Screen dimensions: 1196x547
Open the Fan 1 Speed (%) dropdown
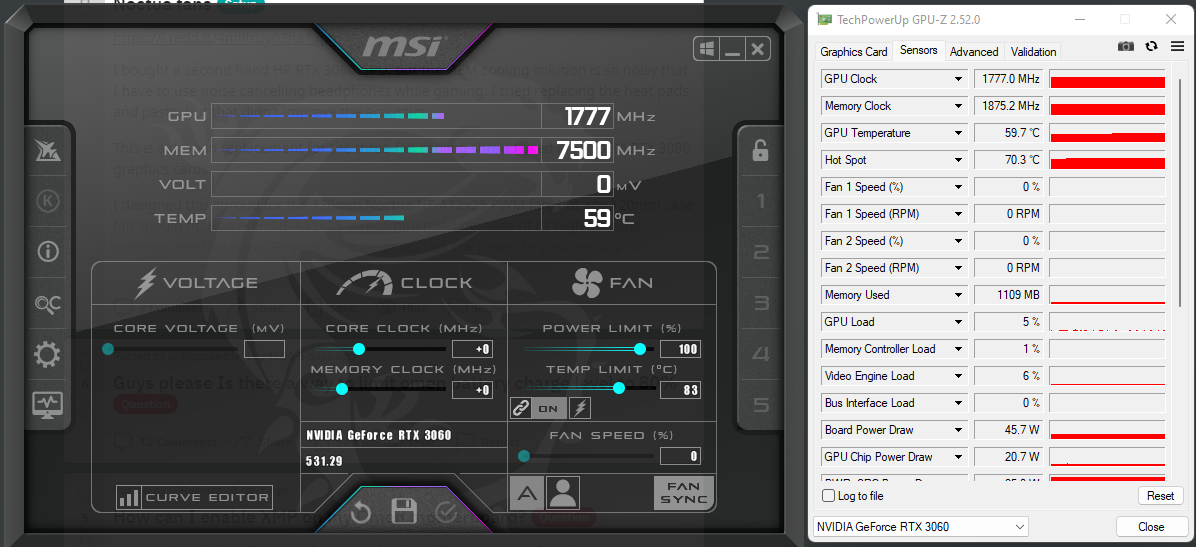coord(958,187)
